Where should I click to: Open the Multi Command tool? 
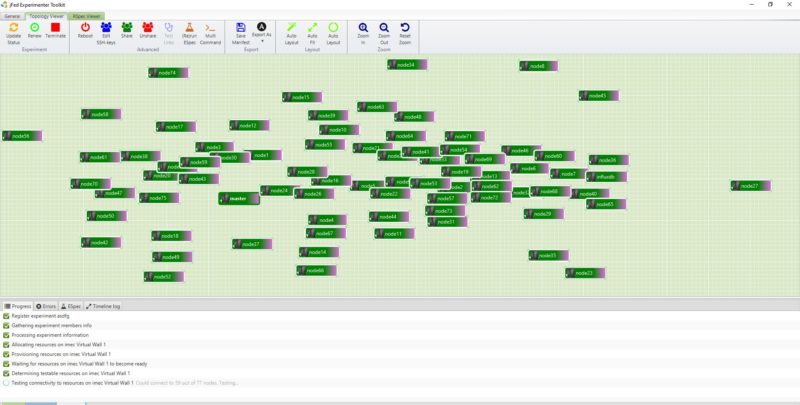click(x=211, y=28)
